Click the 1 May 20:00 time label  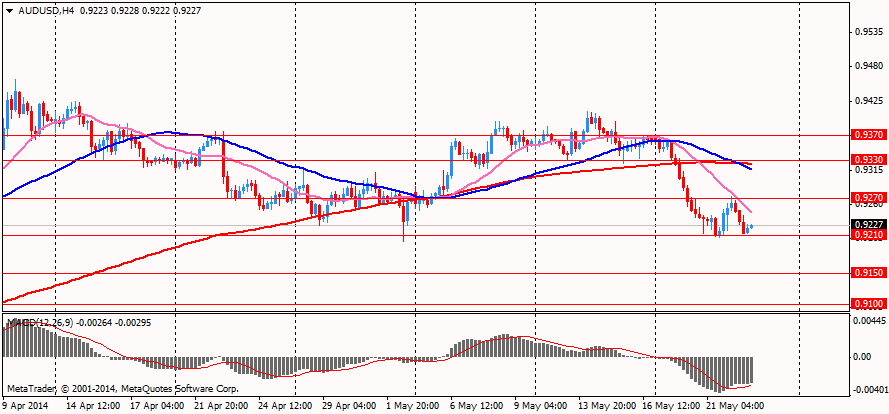coord(414,406)
